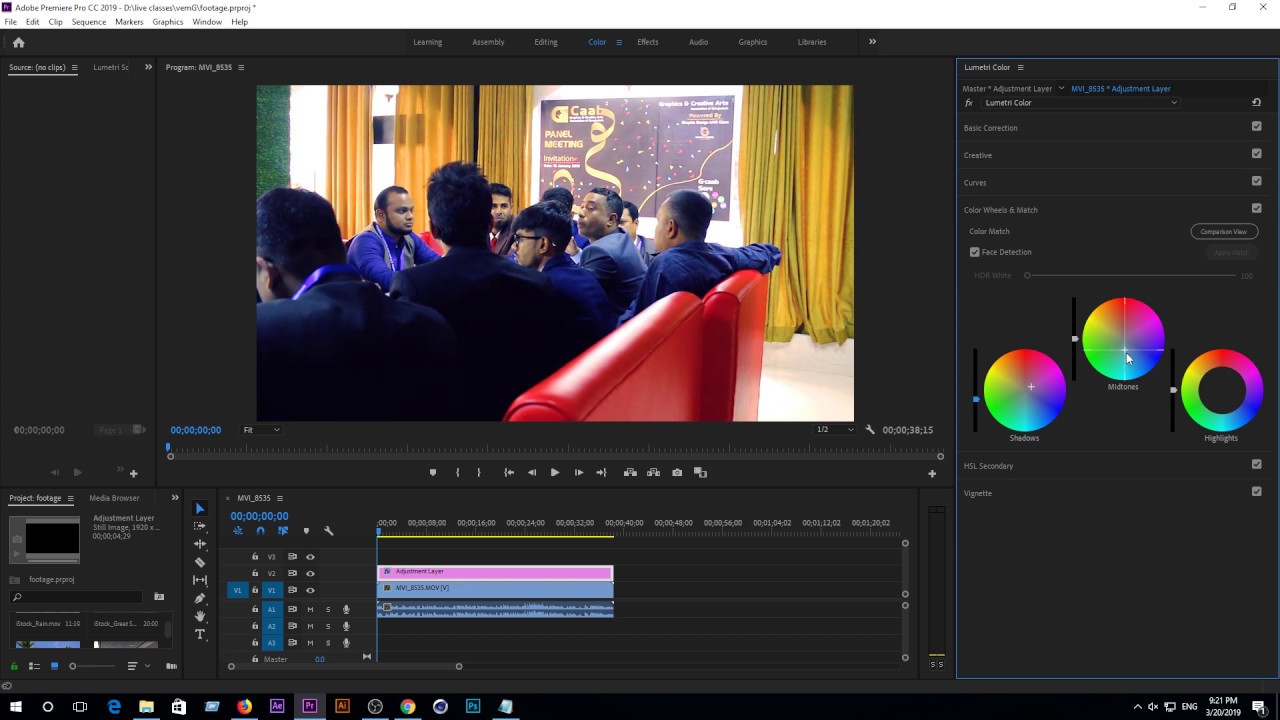
Task: Toggle Linked Selection in the timeline
Action: point(283,531)
